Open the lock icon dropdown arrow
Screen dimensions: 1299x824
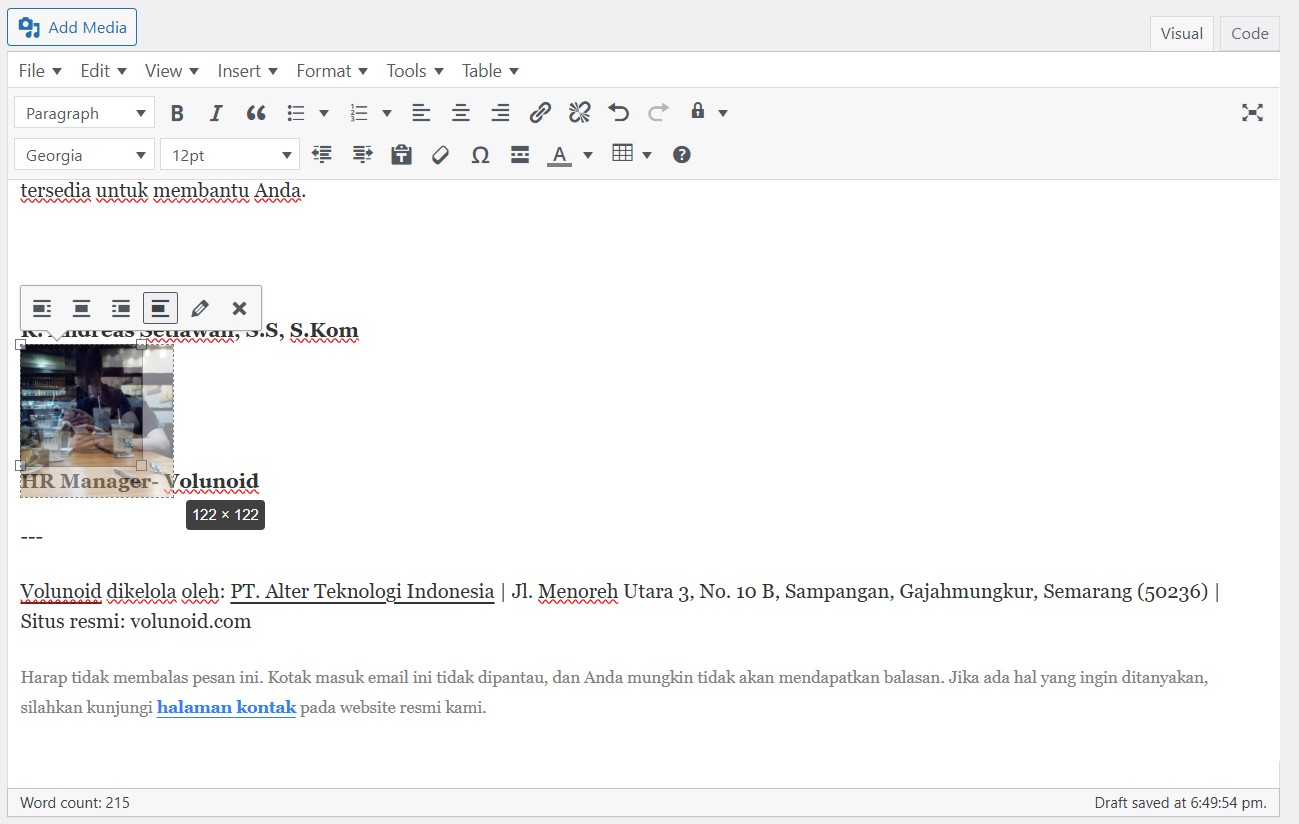723,113
